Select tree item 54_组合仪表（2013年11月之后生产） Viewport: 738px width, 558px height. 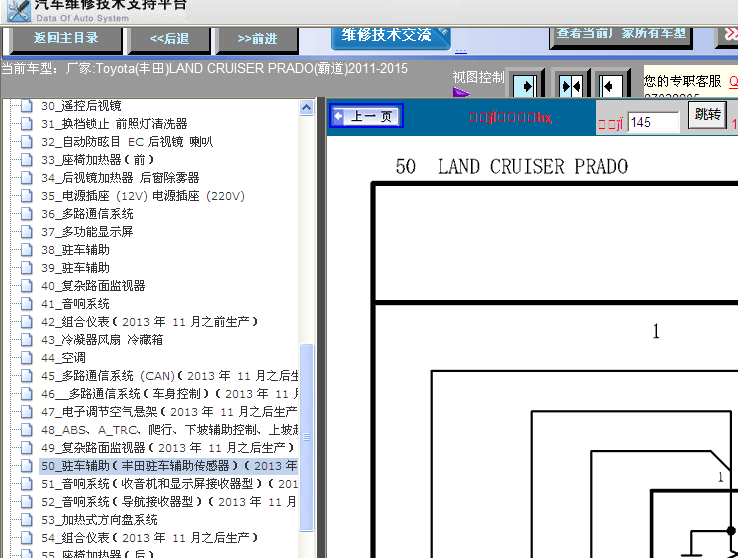(150, 537)
